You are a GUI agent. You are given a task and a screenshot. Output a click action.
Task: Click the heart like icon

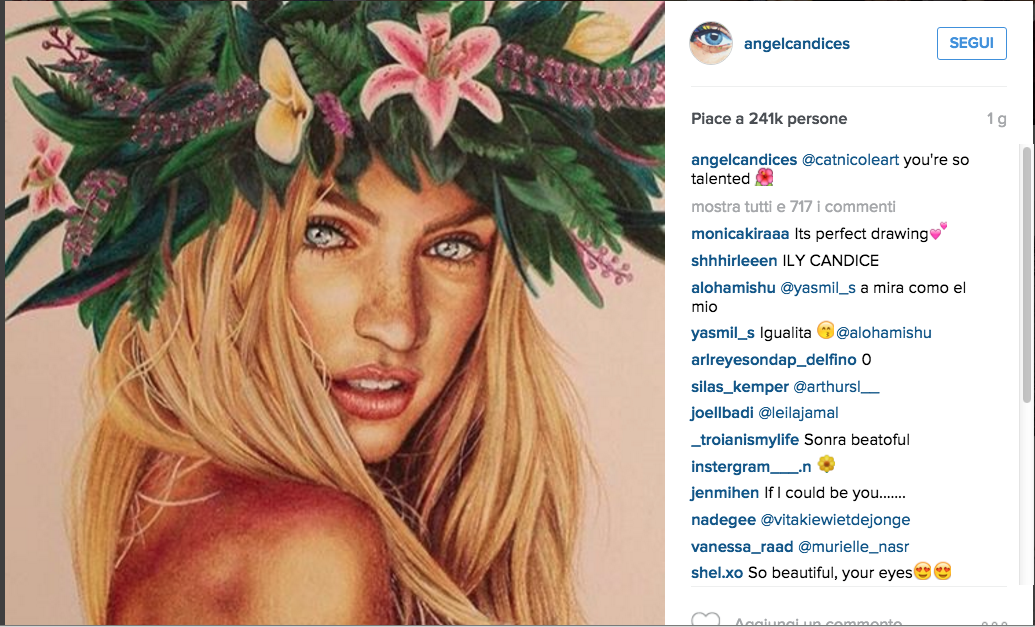pyautogui.click(x=705, y=620)
